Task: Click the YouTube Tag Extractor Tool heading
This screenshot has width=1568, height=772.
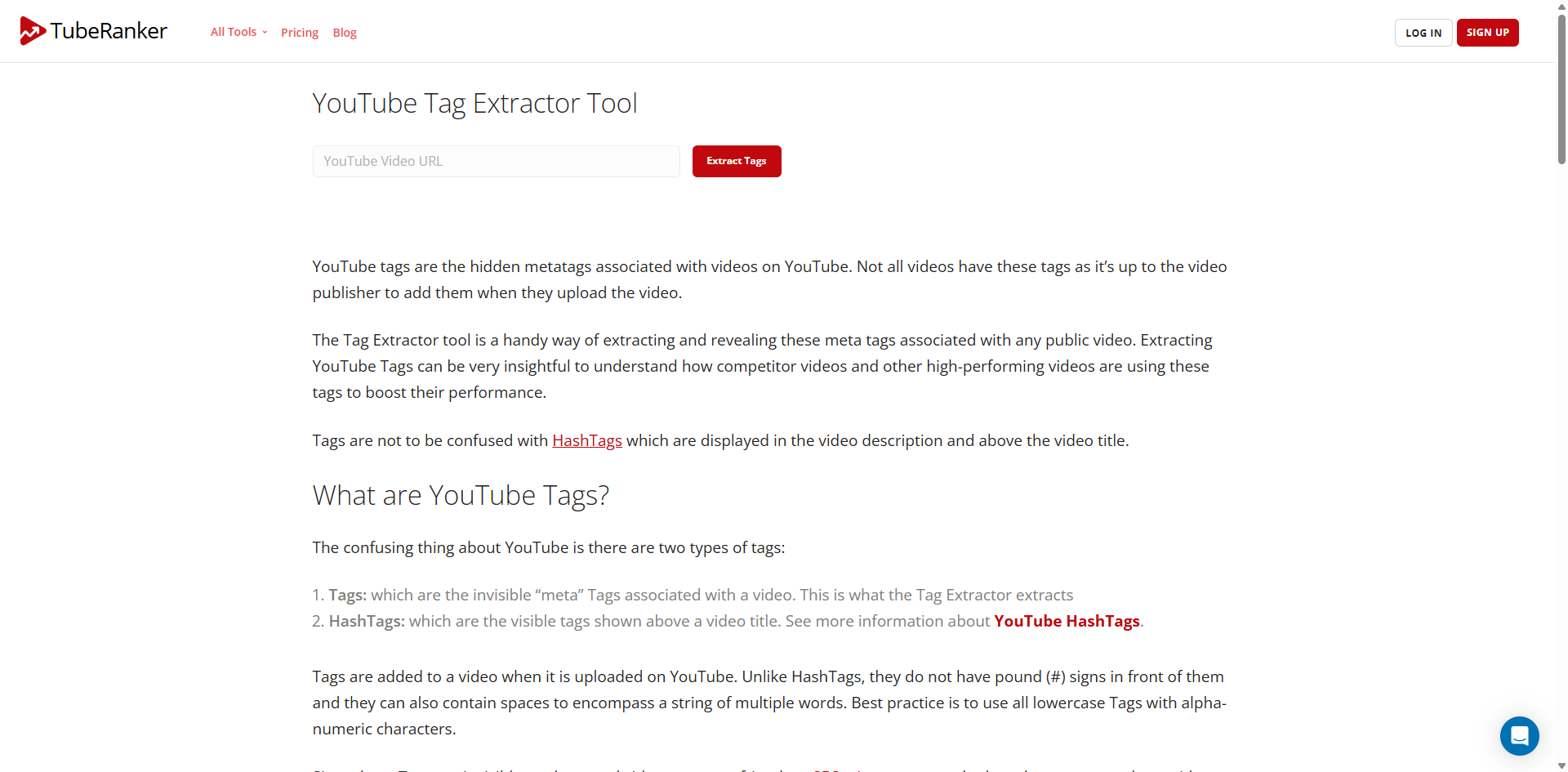Action: 474,103
